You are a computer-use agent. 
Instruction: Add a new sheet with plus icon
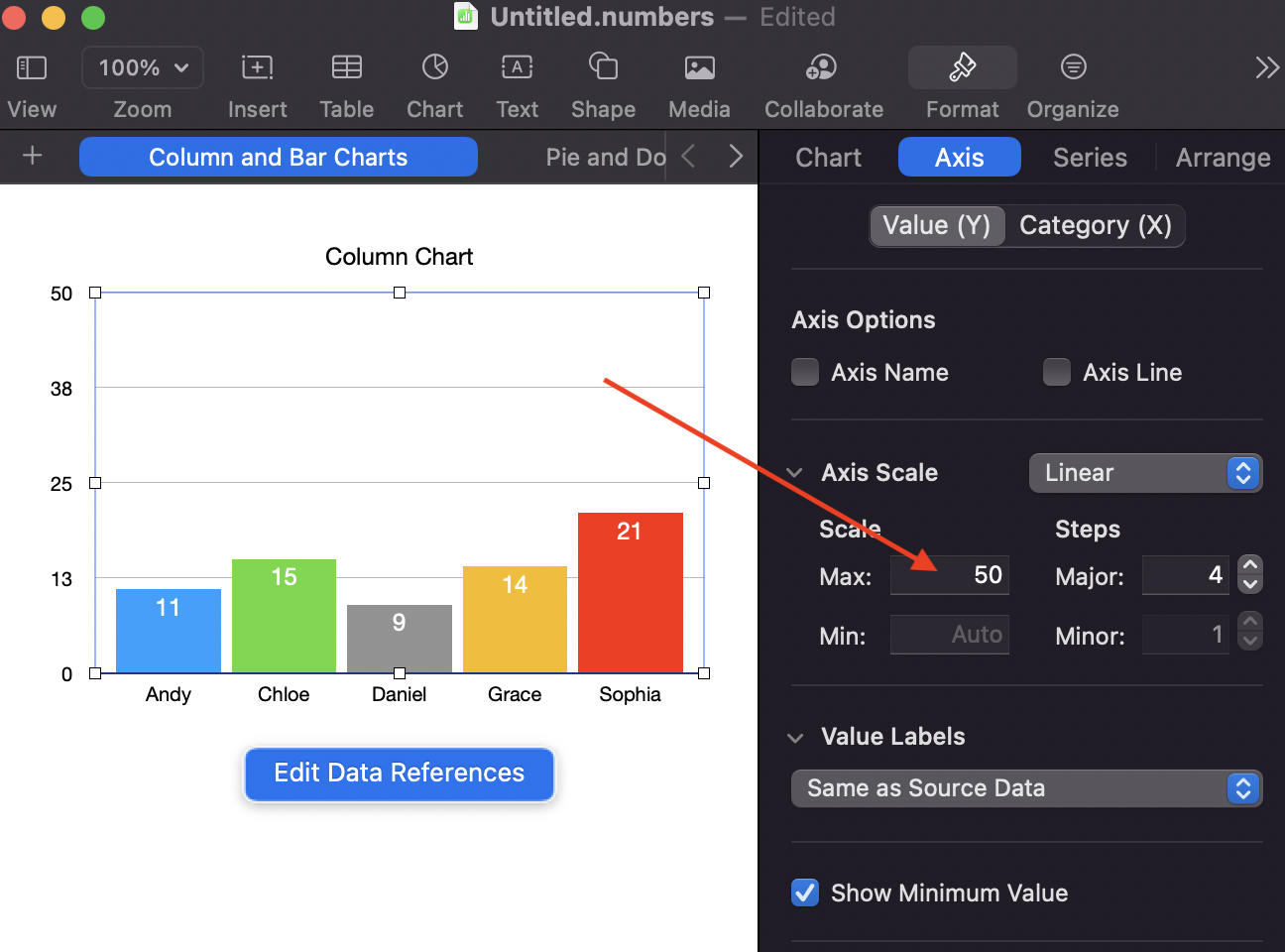point(33,156)
